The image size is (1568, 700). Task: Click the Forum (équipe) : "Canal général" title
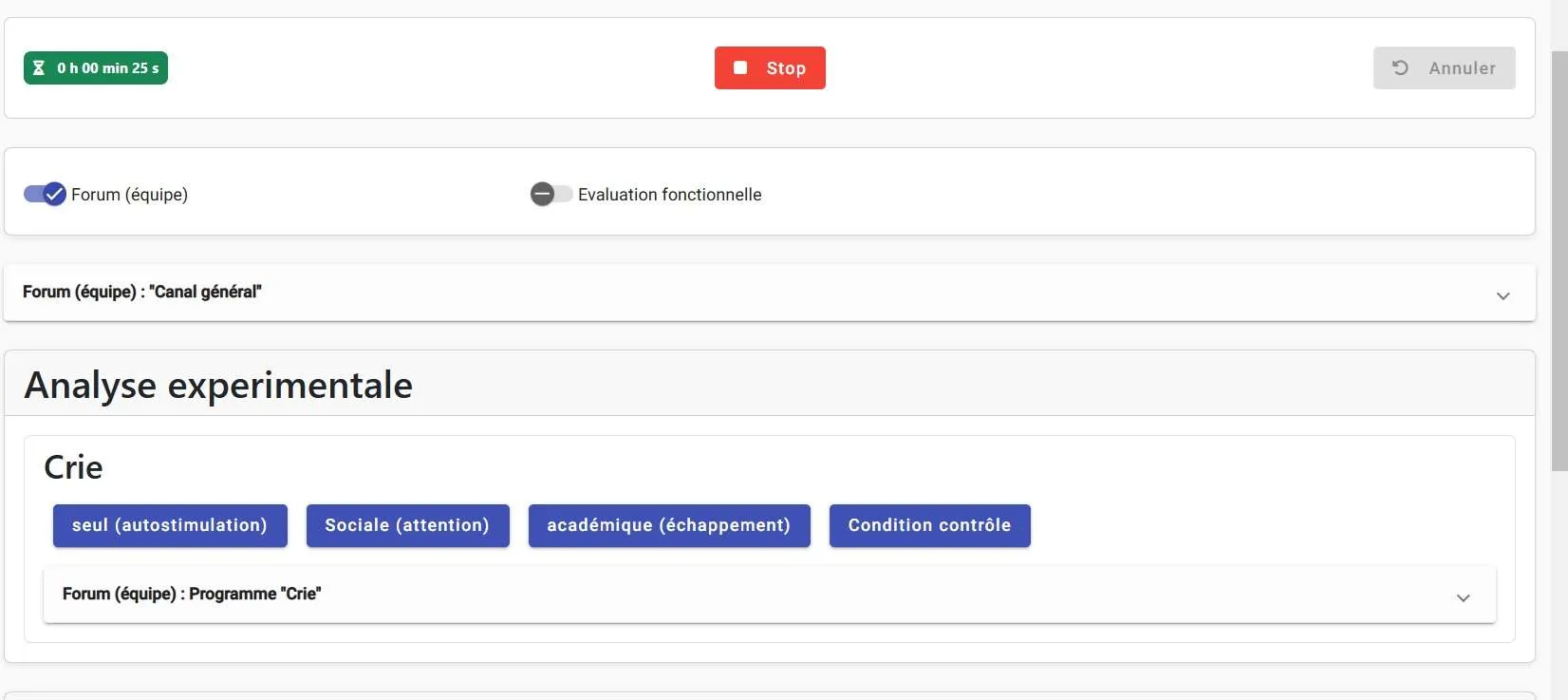(x=142, y=292)
